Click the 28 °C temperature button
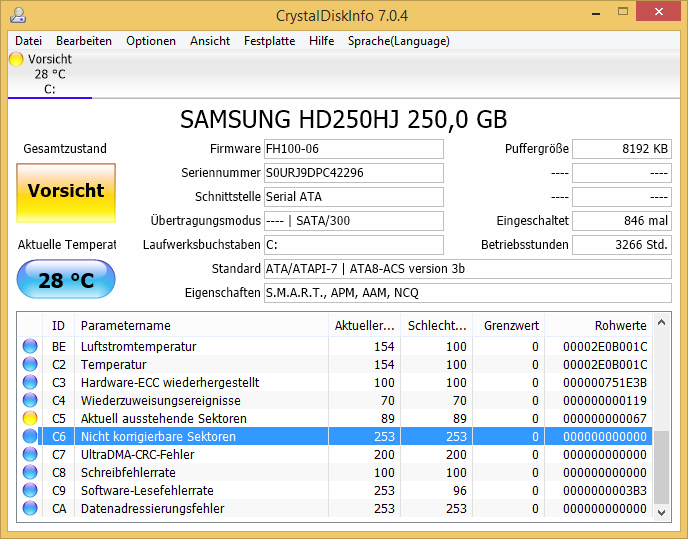688x539 pixels. (66, 279)
